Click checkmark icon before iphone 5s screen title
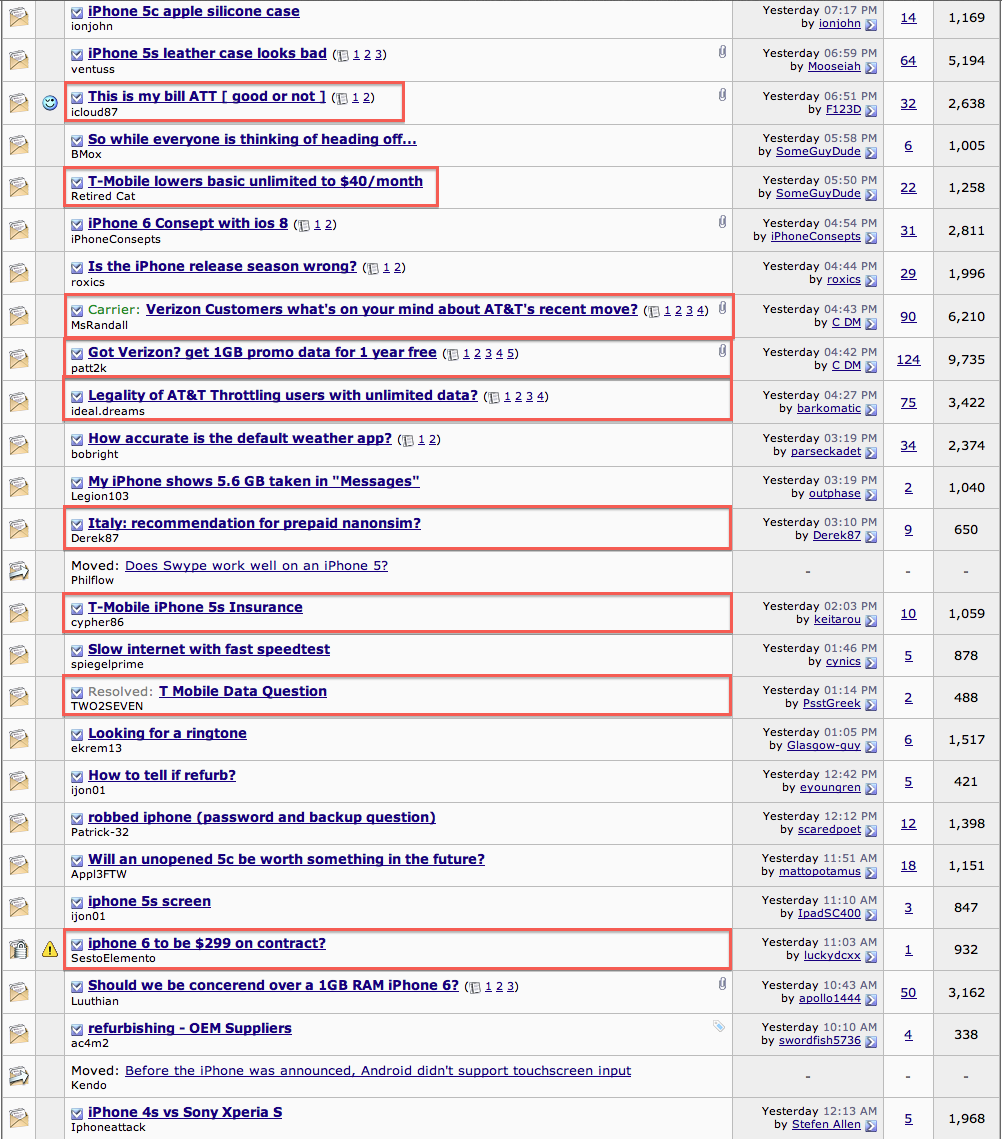 click(77, 902)
